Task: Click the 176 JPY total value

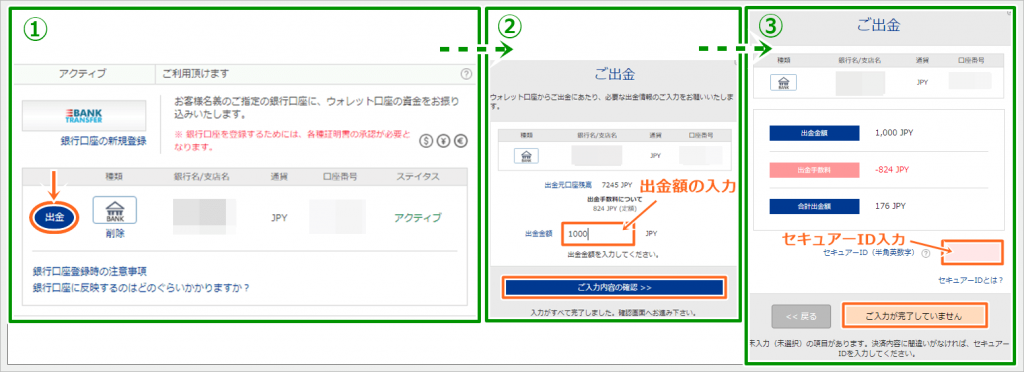Action: (x=889, y=206)
